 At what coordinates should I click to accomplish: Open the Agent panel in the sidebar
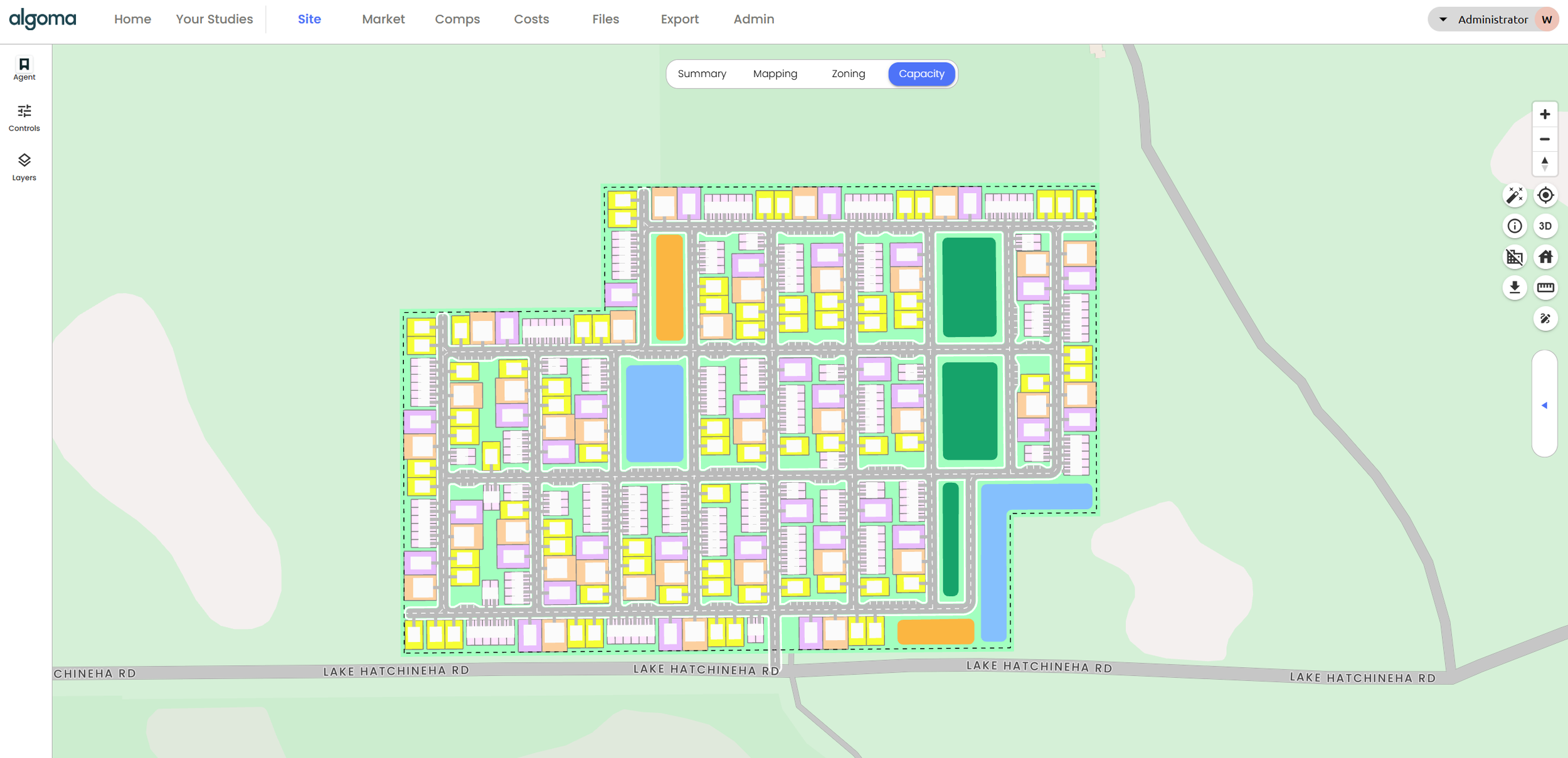click(24, 69)
